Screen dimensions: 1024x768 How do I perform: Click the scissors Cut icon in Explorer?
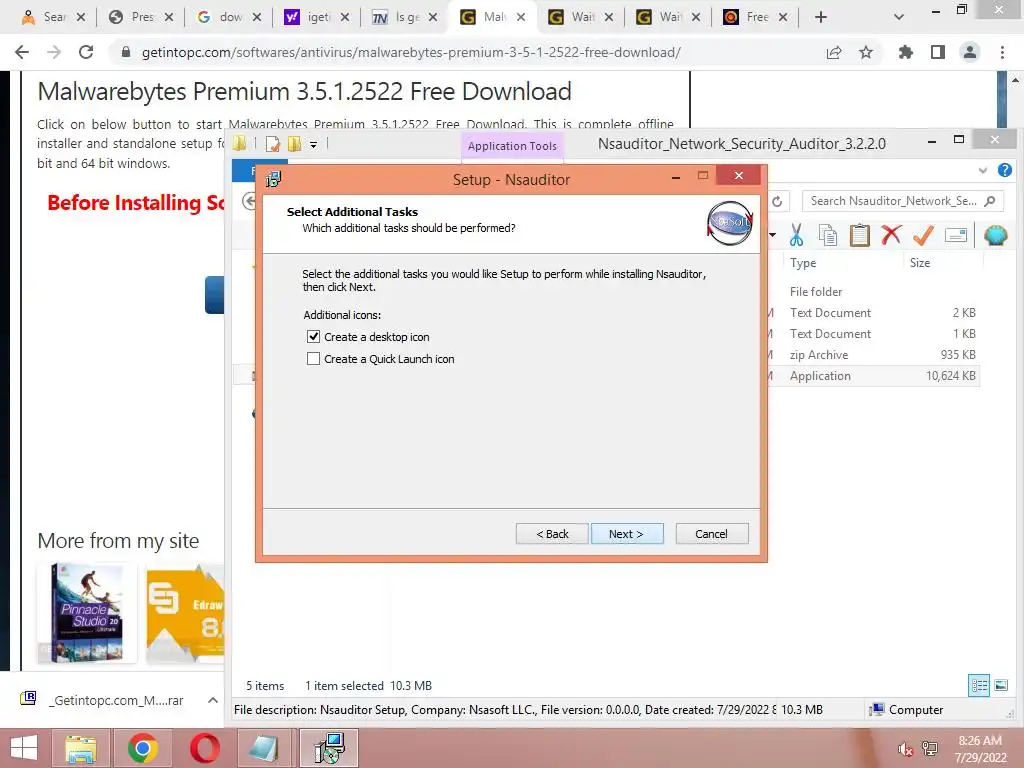[796, 235]
